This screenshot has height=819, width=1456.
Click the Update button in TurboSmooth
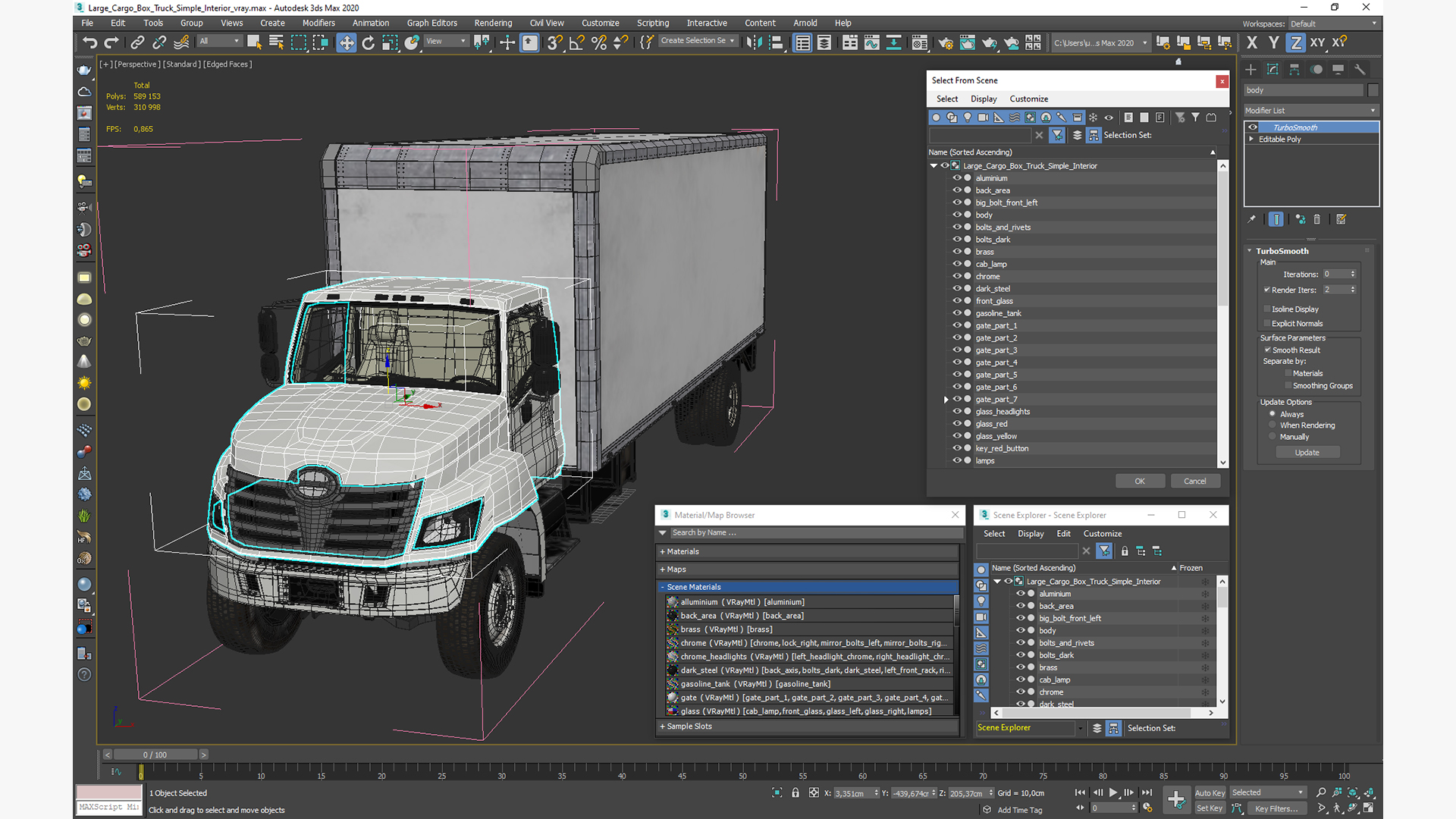1307,452
